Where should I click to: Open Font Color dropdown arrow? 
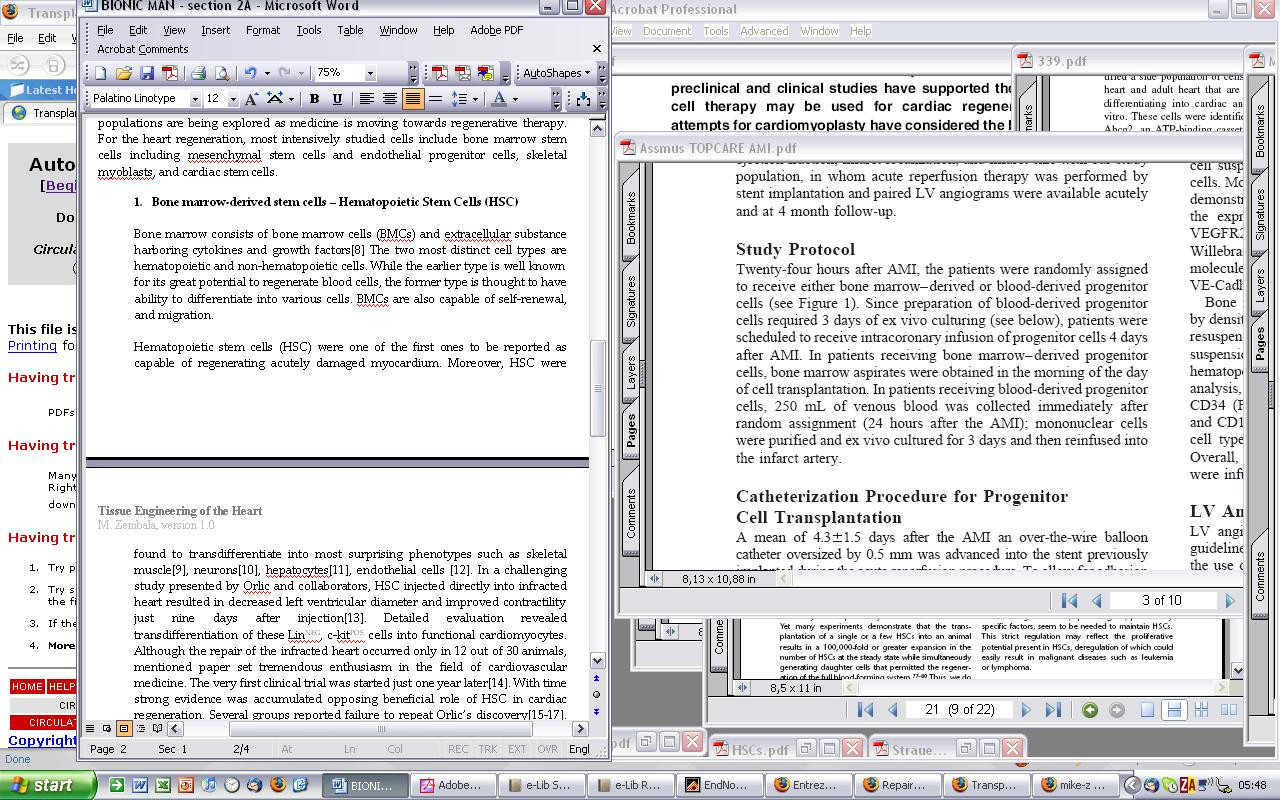515,99
